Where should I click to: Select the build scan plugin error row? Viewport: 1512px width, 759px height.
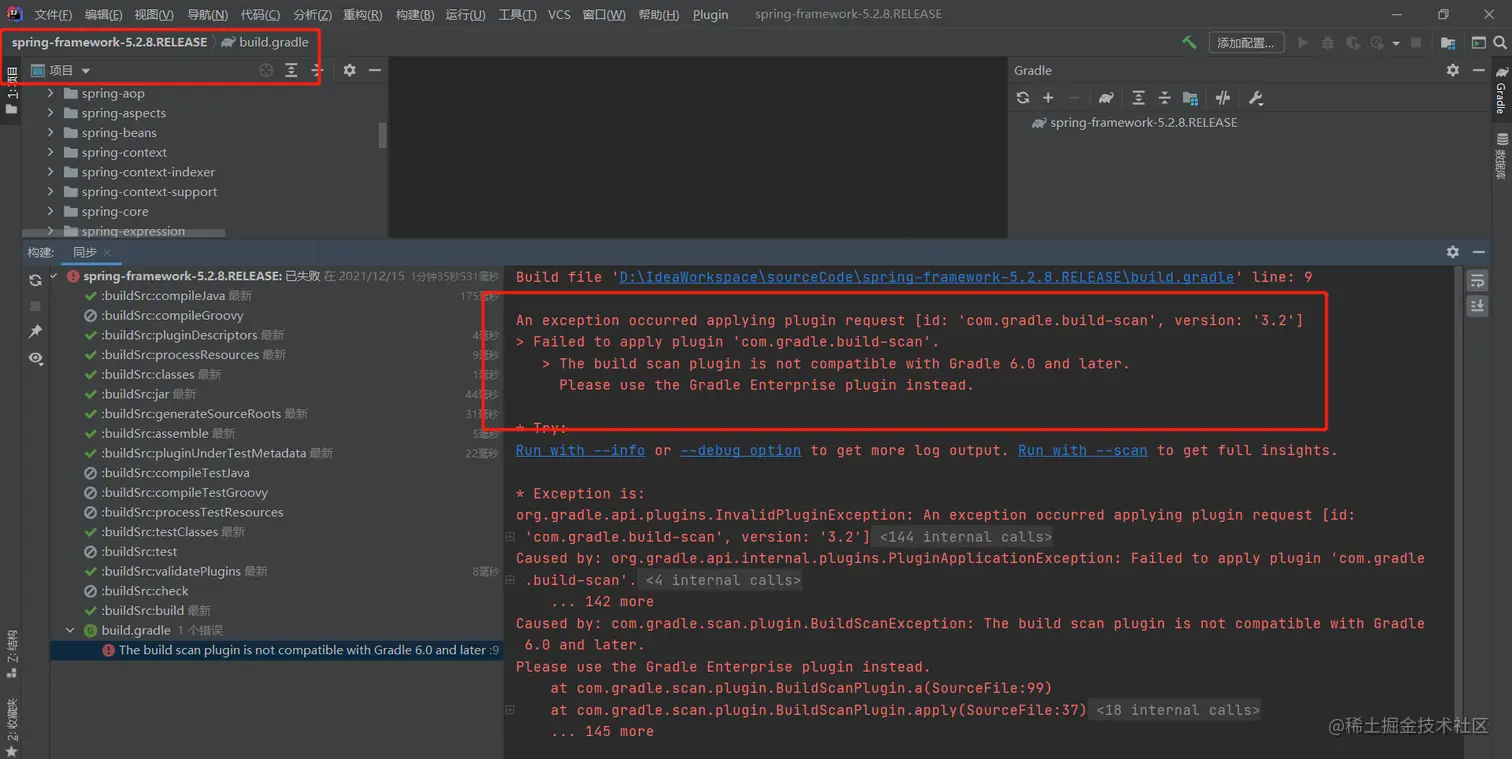pos(276,650)
